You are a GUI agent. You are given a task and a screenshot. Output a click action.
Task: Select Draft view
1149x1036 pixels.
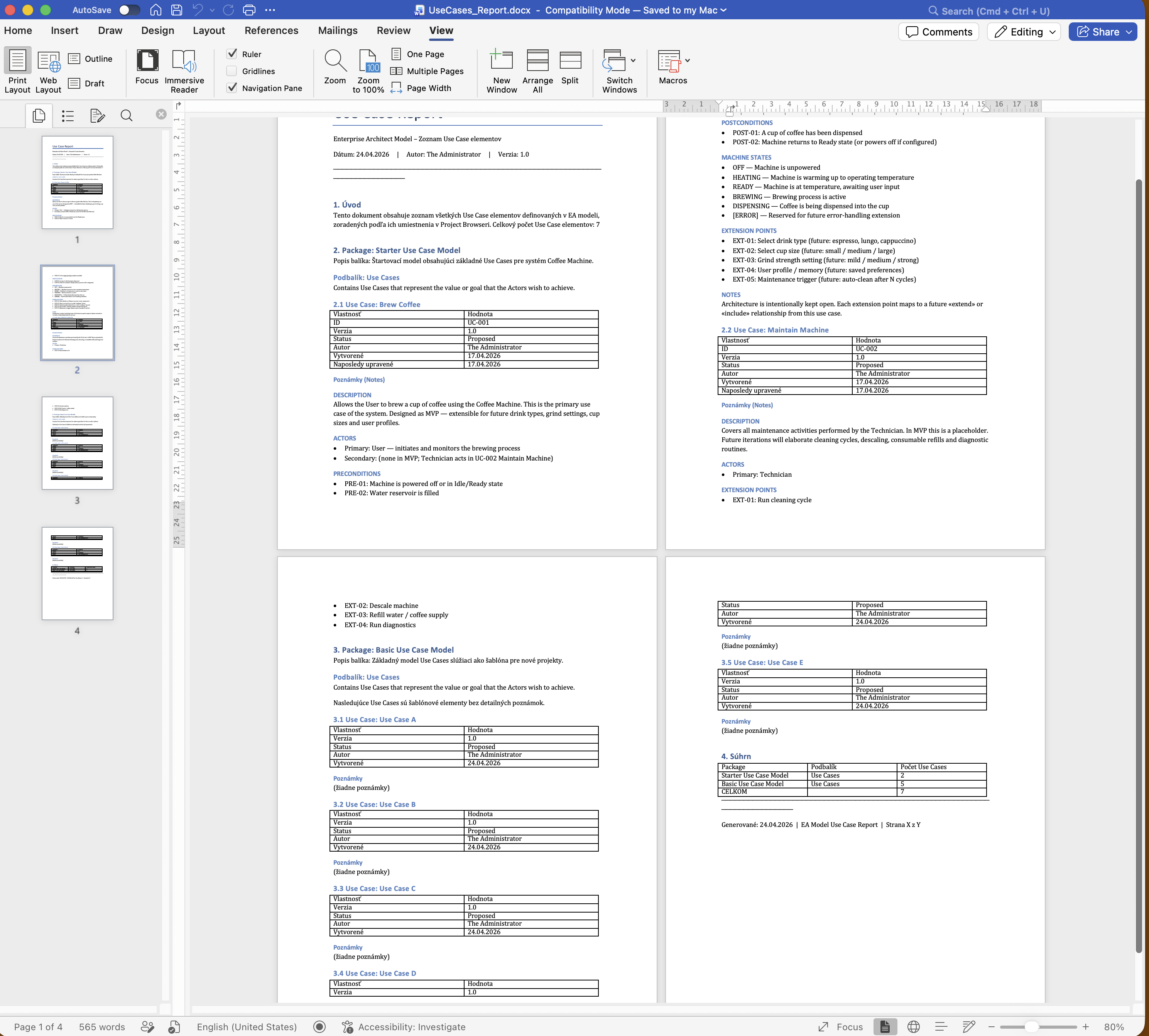[x=86, y=83]
